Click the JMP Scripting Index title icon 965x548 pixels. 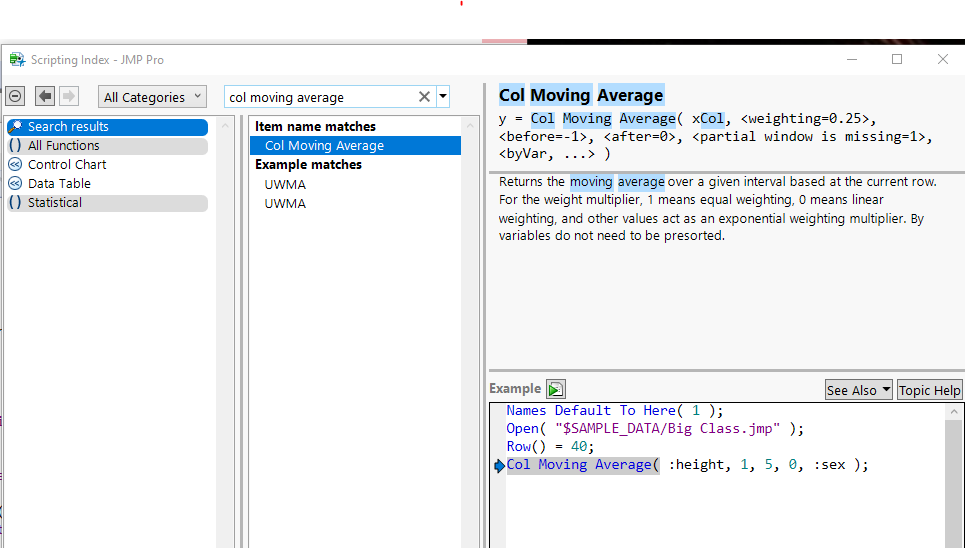pyautogui.click(x=17, y=60)
